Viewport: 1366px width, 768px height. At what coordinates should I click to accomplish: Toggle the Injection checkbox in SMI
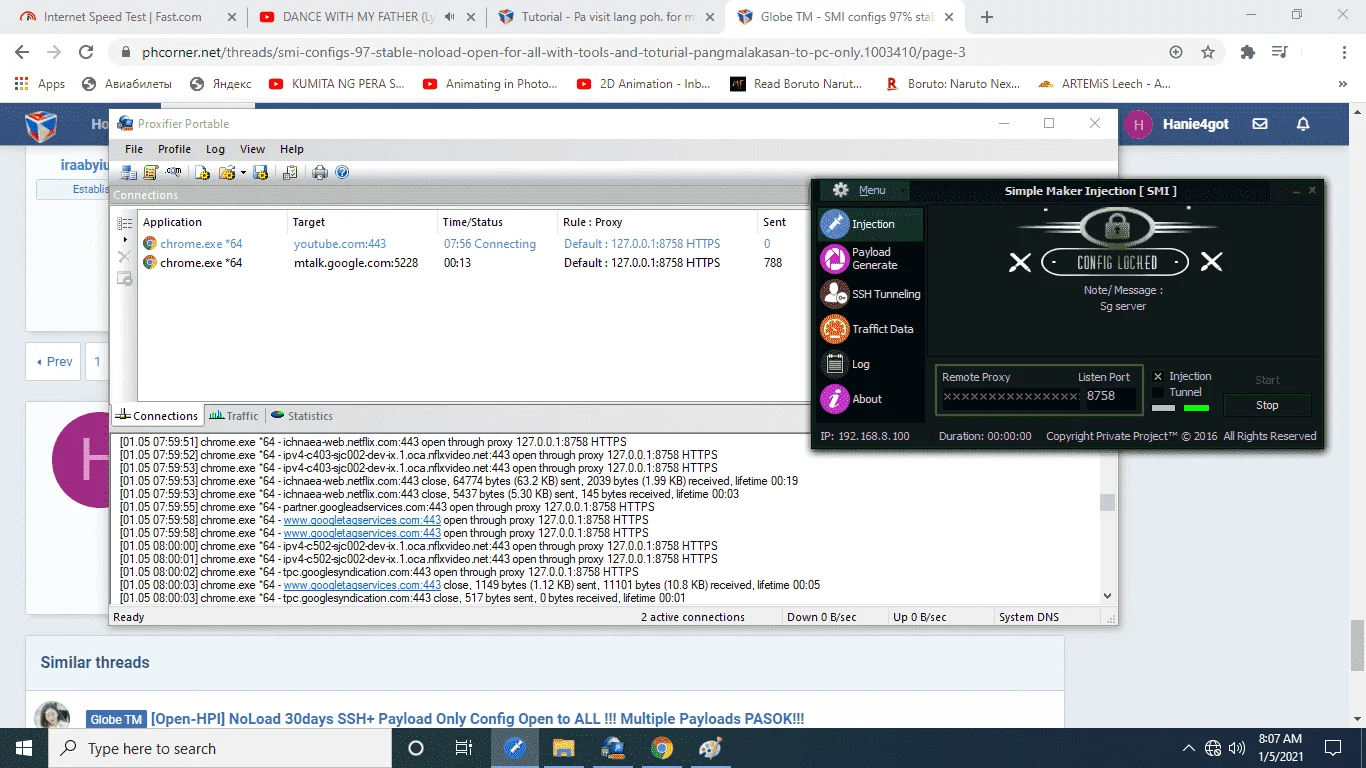pyautogui.click(x=1158, y=377)
